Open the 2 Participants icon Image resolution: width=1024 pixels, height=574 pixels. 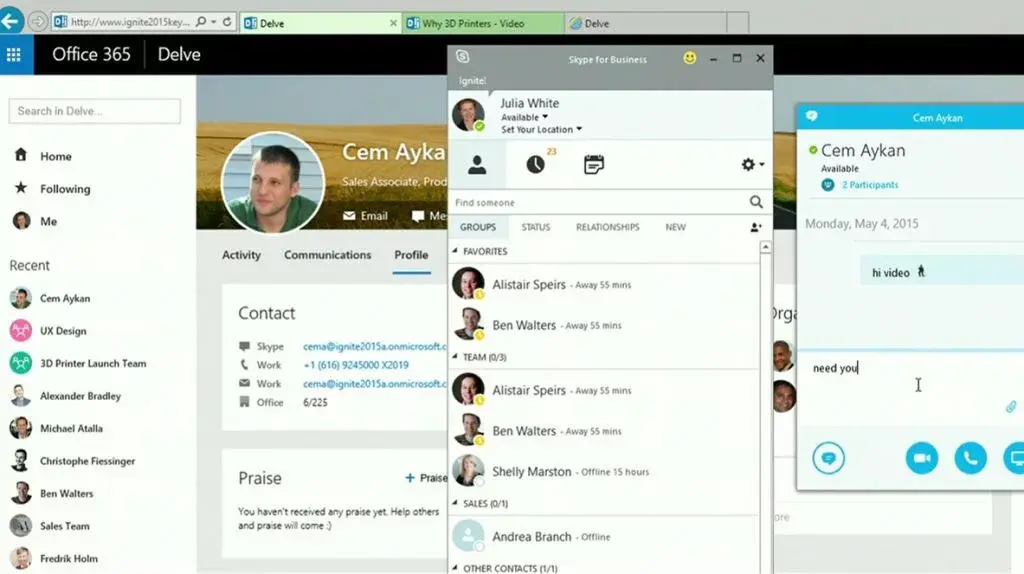[827, 185]
